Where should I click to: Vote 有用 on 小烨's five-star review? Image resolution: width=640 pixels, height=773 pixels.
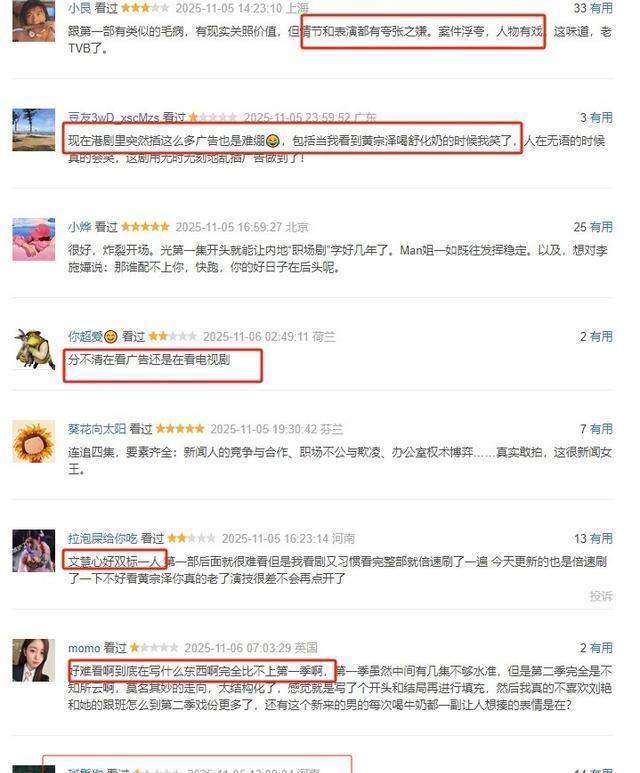point(601,227)
